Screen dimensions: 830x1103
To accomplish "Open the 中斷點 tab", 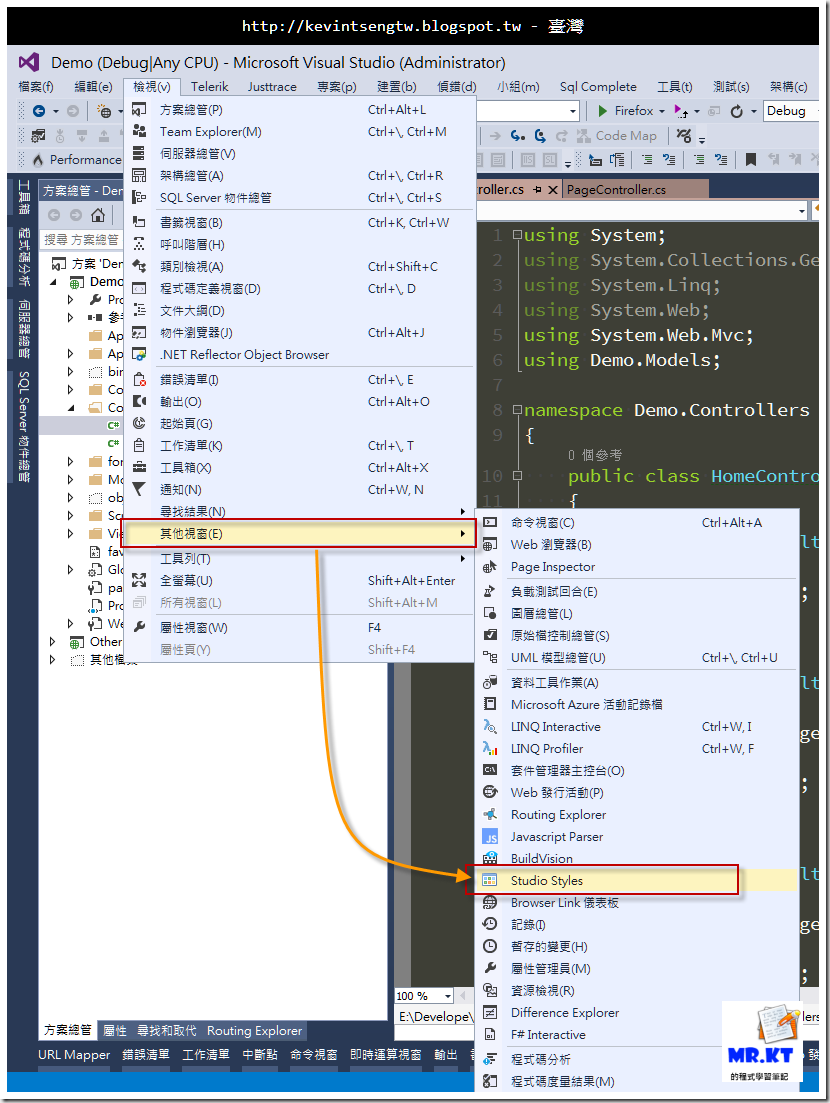I will point(260,1054).
